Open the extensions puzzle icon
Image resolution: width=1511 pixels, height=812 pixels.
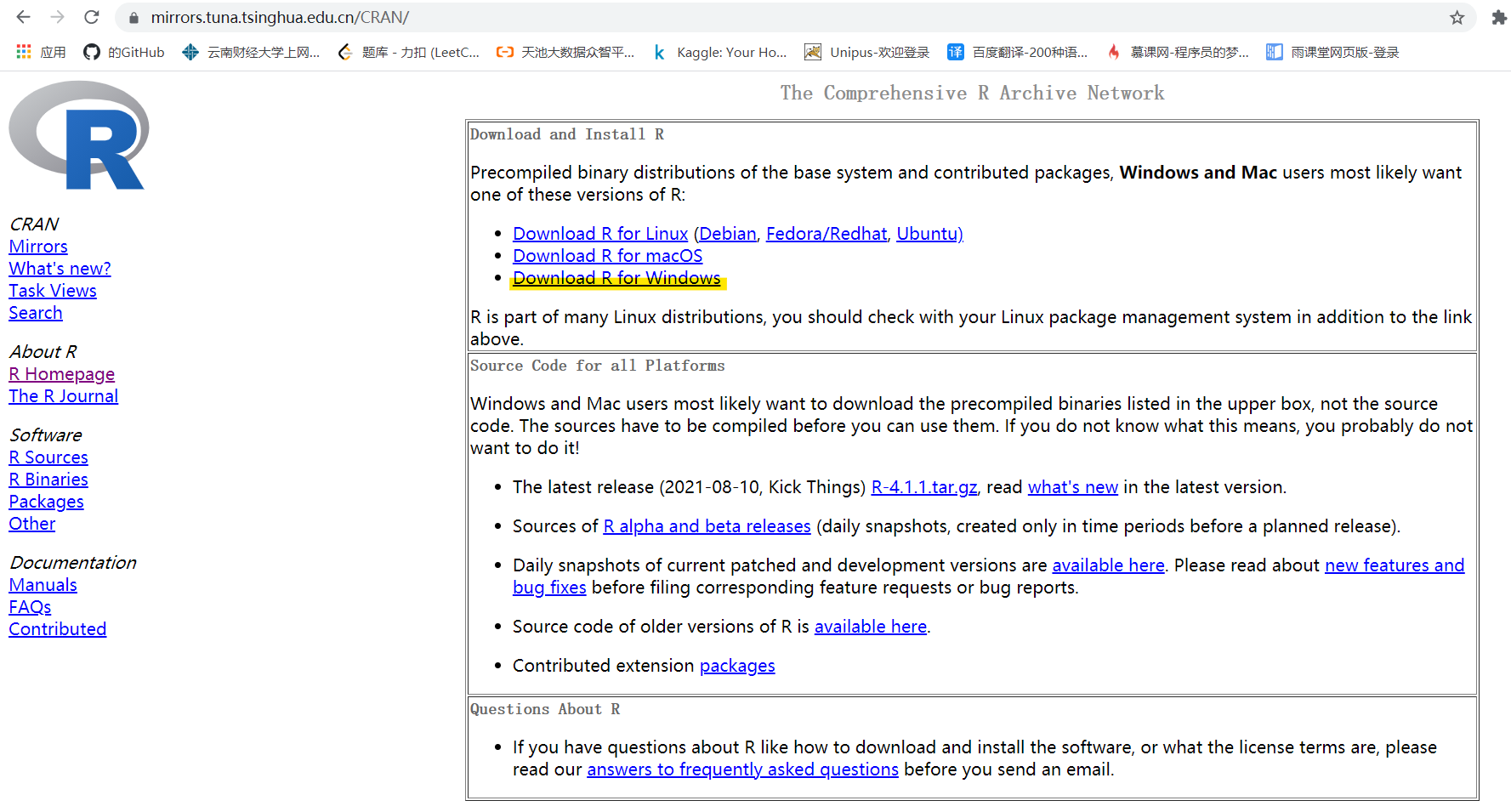coord(1499,18)
